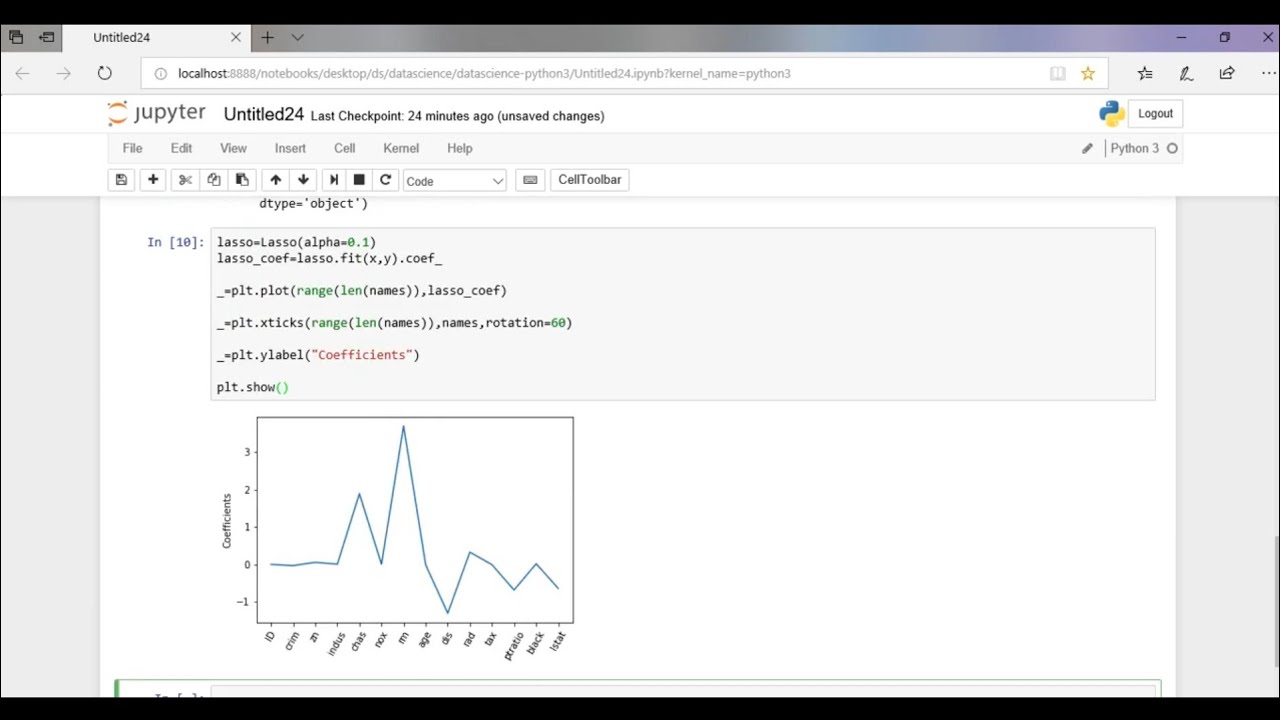Image resolution: width=1280 pixels, height=720 pixels.
Task: Share this page icon
Action: click(x=1227, y=73)
